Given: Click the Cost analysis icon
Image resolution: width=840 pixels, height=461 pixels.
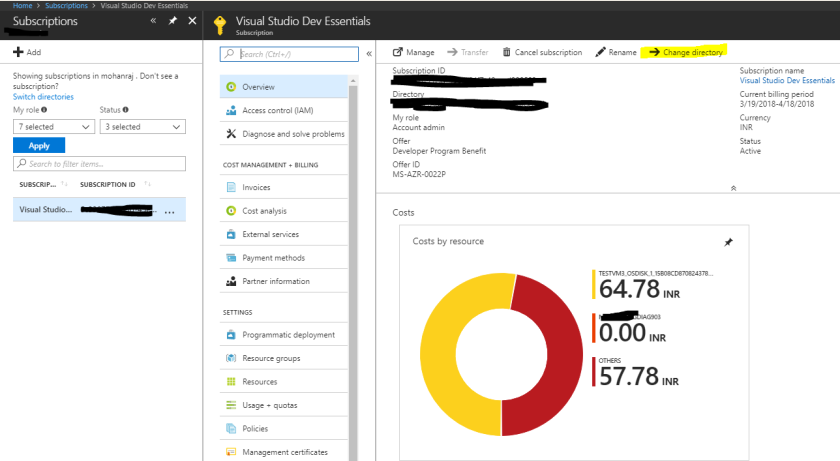Looking at the screenshot, I should [x=231, y=211].
